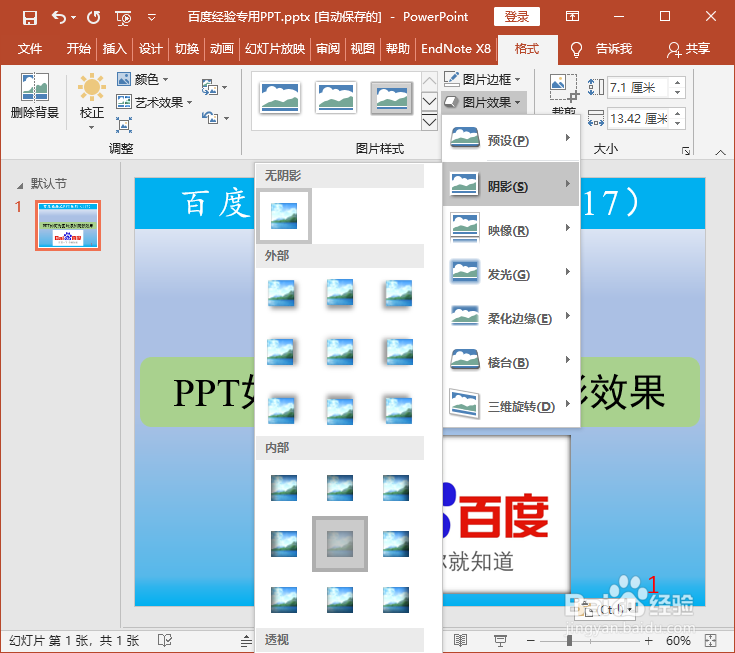The width and height of the screenshot is (735, 653).
Task: Select the third highlighted picture style
Action: pyautogui.click(x=391, y=98)
